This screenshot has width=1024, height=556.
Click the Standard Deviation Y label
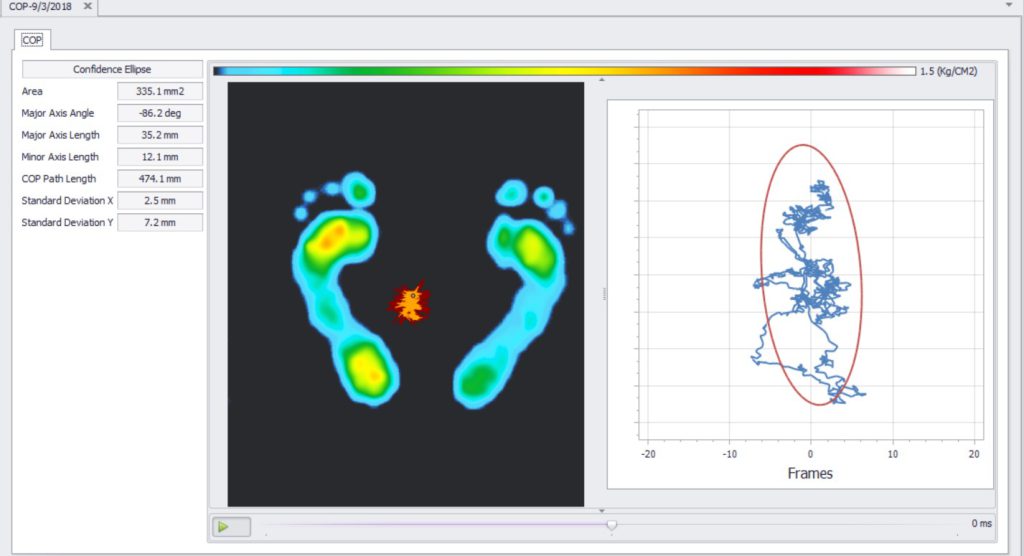pyautogui.click(x=67, y=222)
